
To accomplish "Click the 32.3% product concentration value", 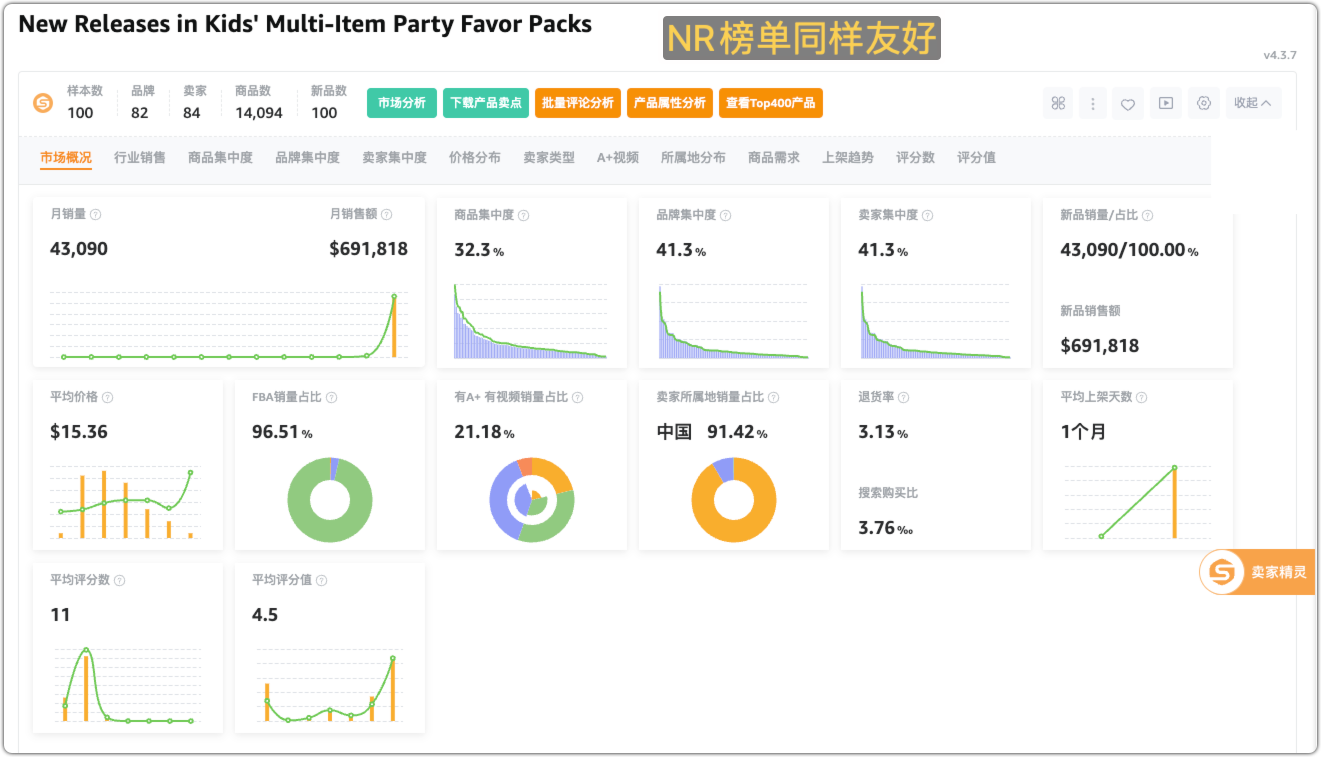I will [x=479, y=250].
